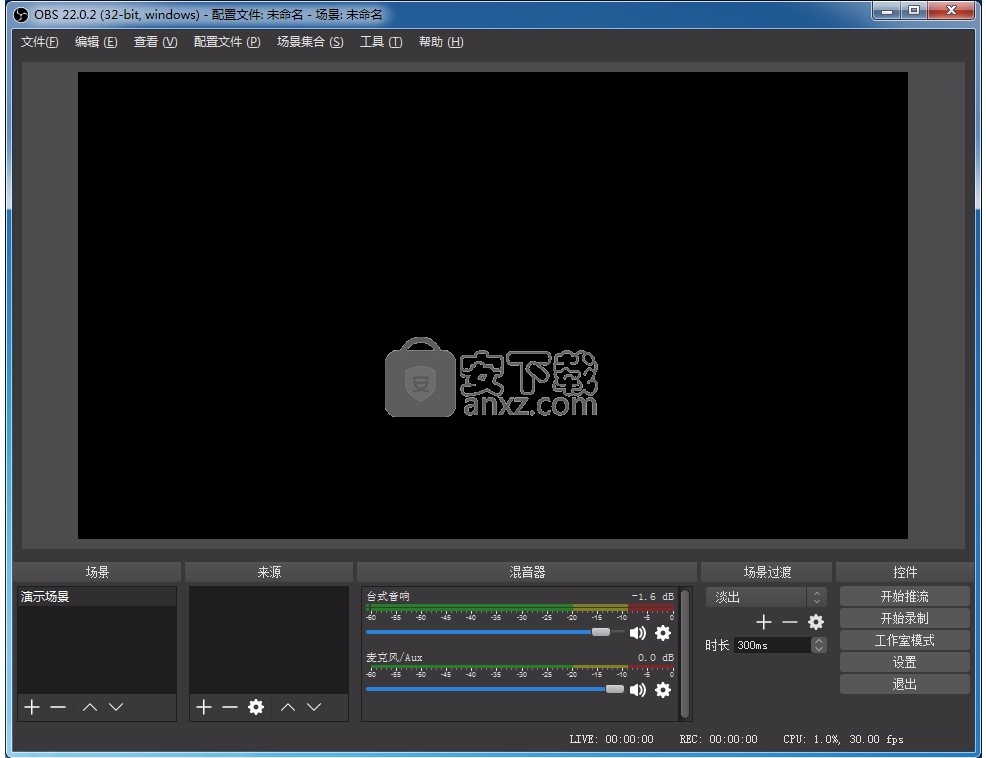986x758 pixels.
Task: Open 麦克风/Aux audio settings gear
Action: pyautogui.click(x=663, y=690)
